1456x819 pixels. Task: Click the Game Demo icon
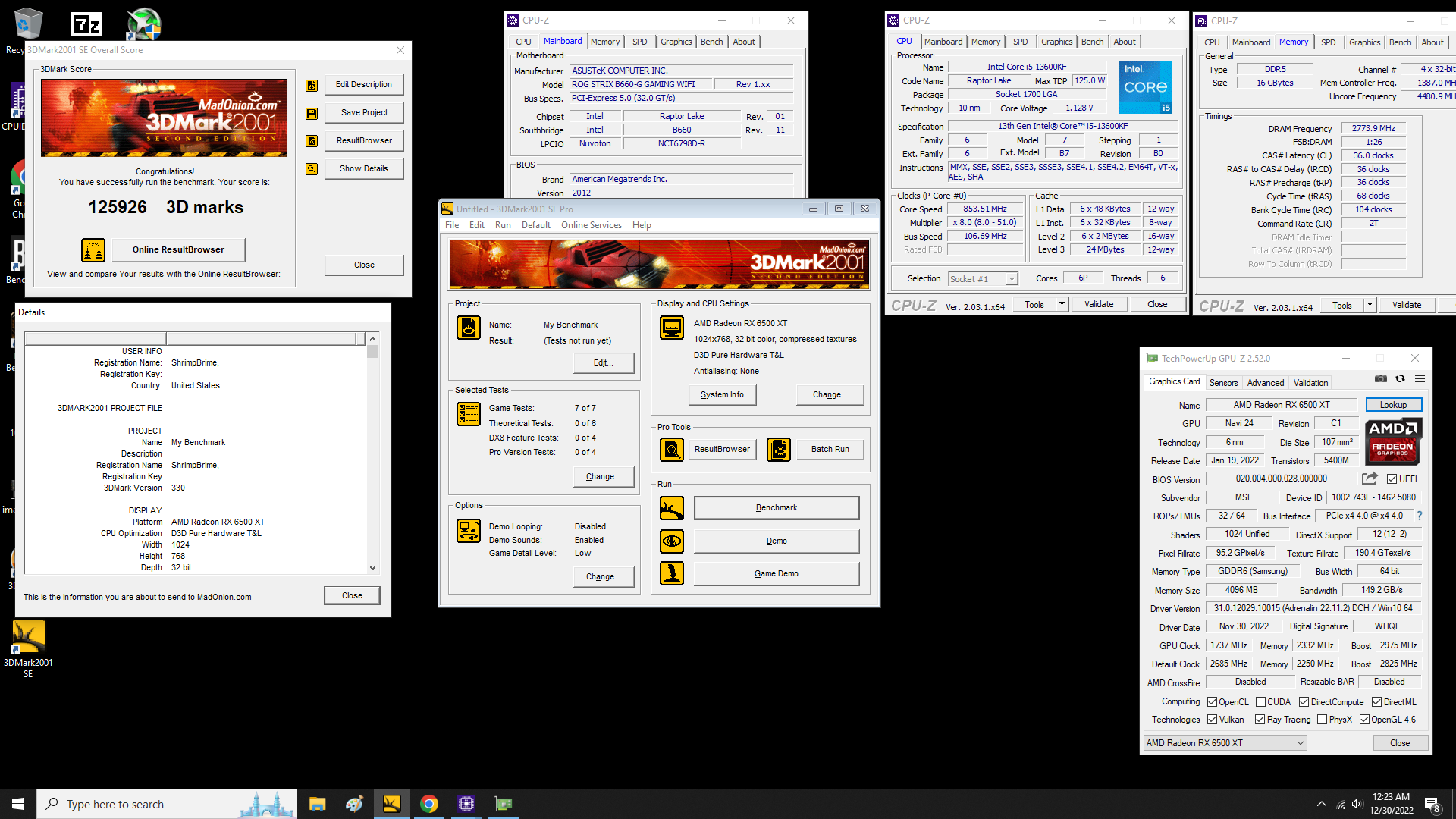pos(672,573)
